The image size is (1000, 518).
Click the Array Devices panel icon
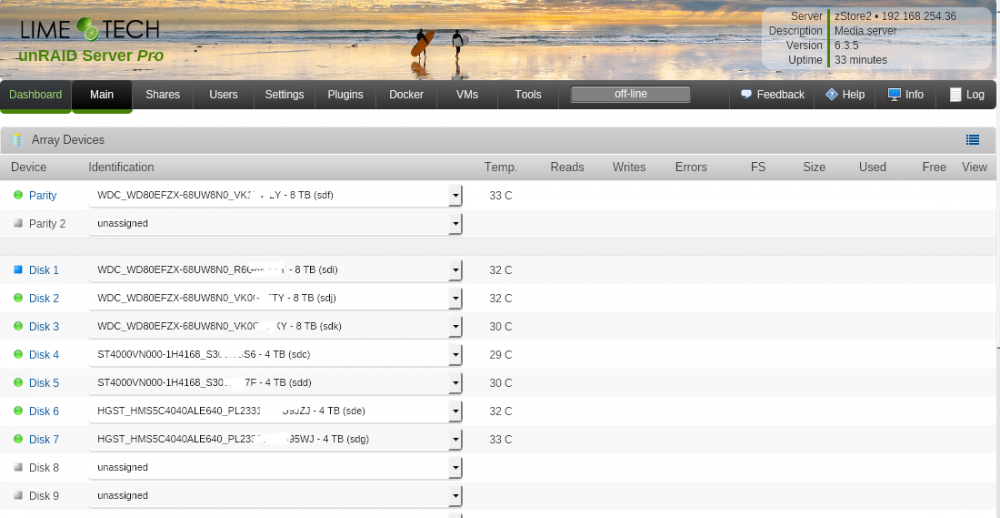pyautogui.click(x=17, y=140)
